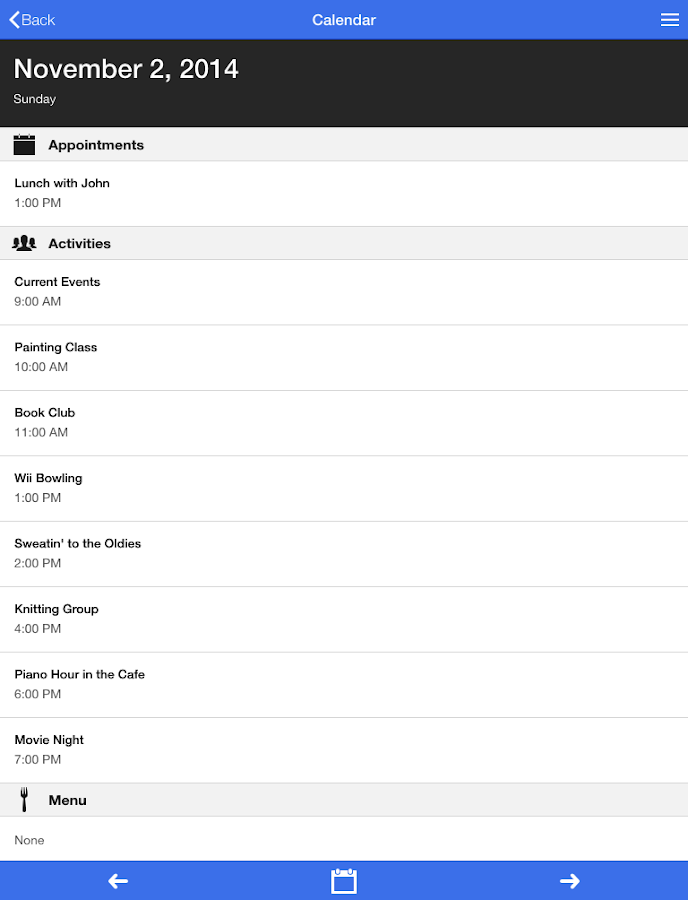The height and width of the screenshot is (900, 688).
Task: Open the Current Events activity
Action: click(x=344, y=292)
